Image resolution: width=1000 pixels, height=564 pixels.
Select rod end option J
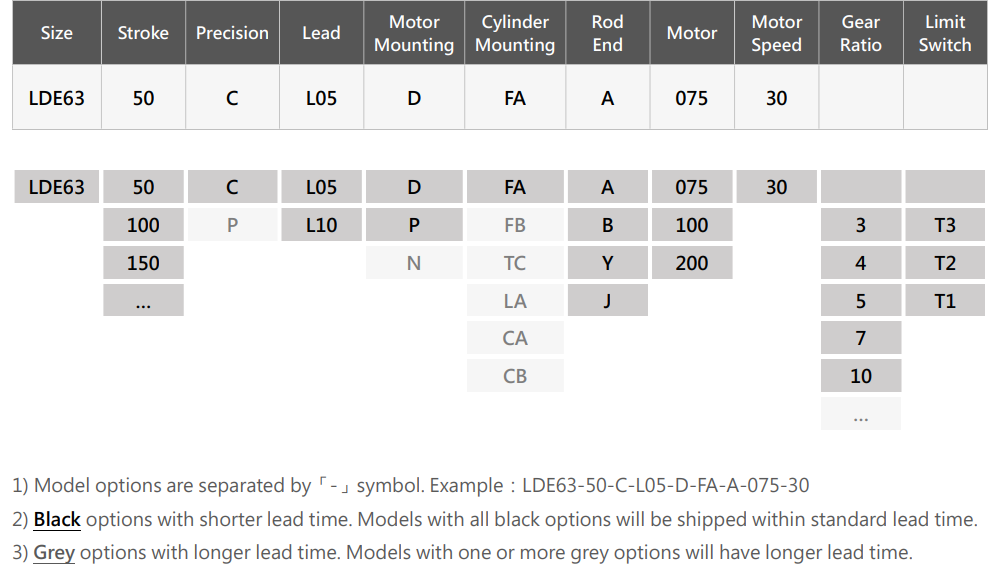coord(608,301)
